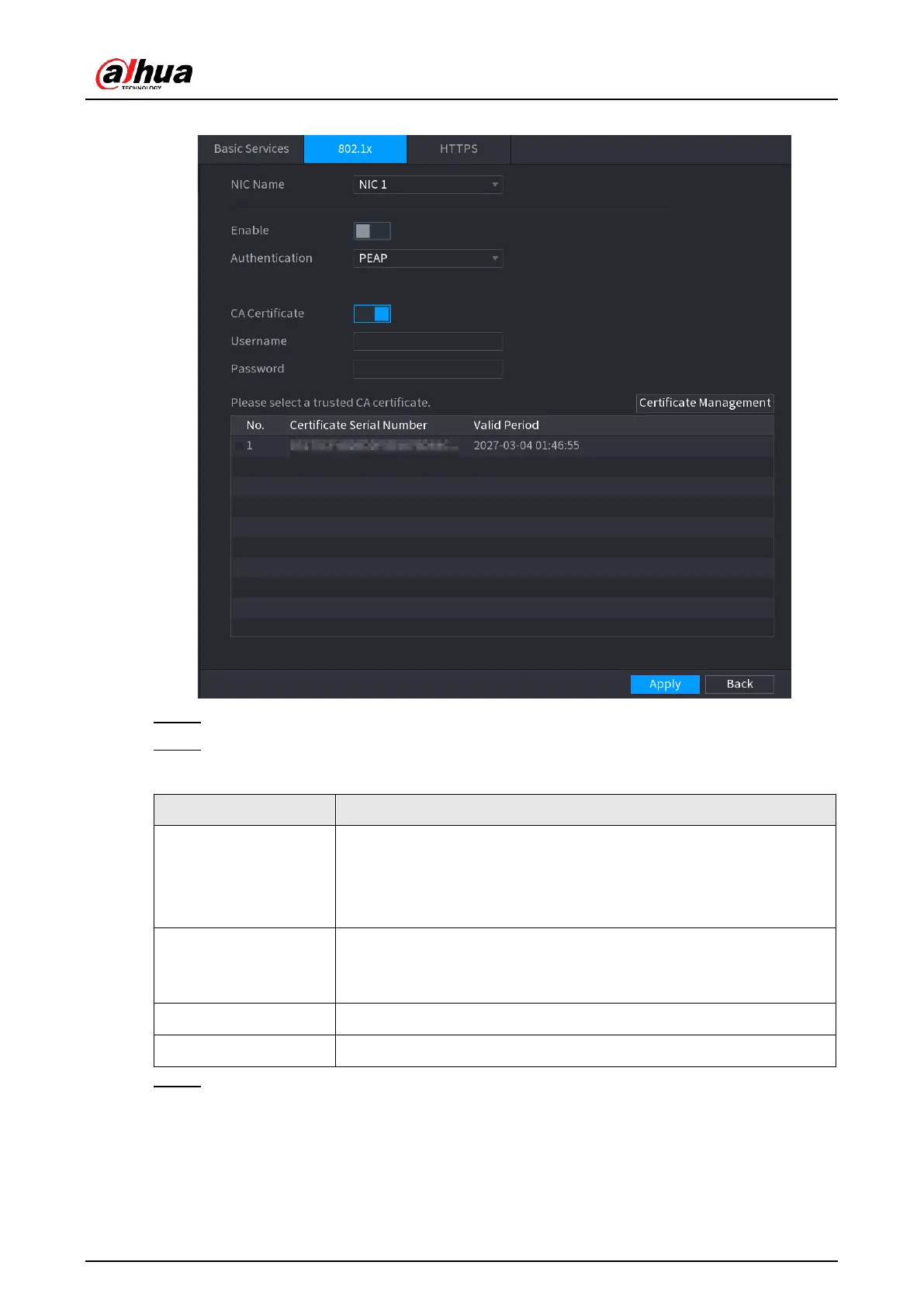Click the Back button

pyautogui.click(x=739, y=684)
